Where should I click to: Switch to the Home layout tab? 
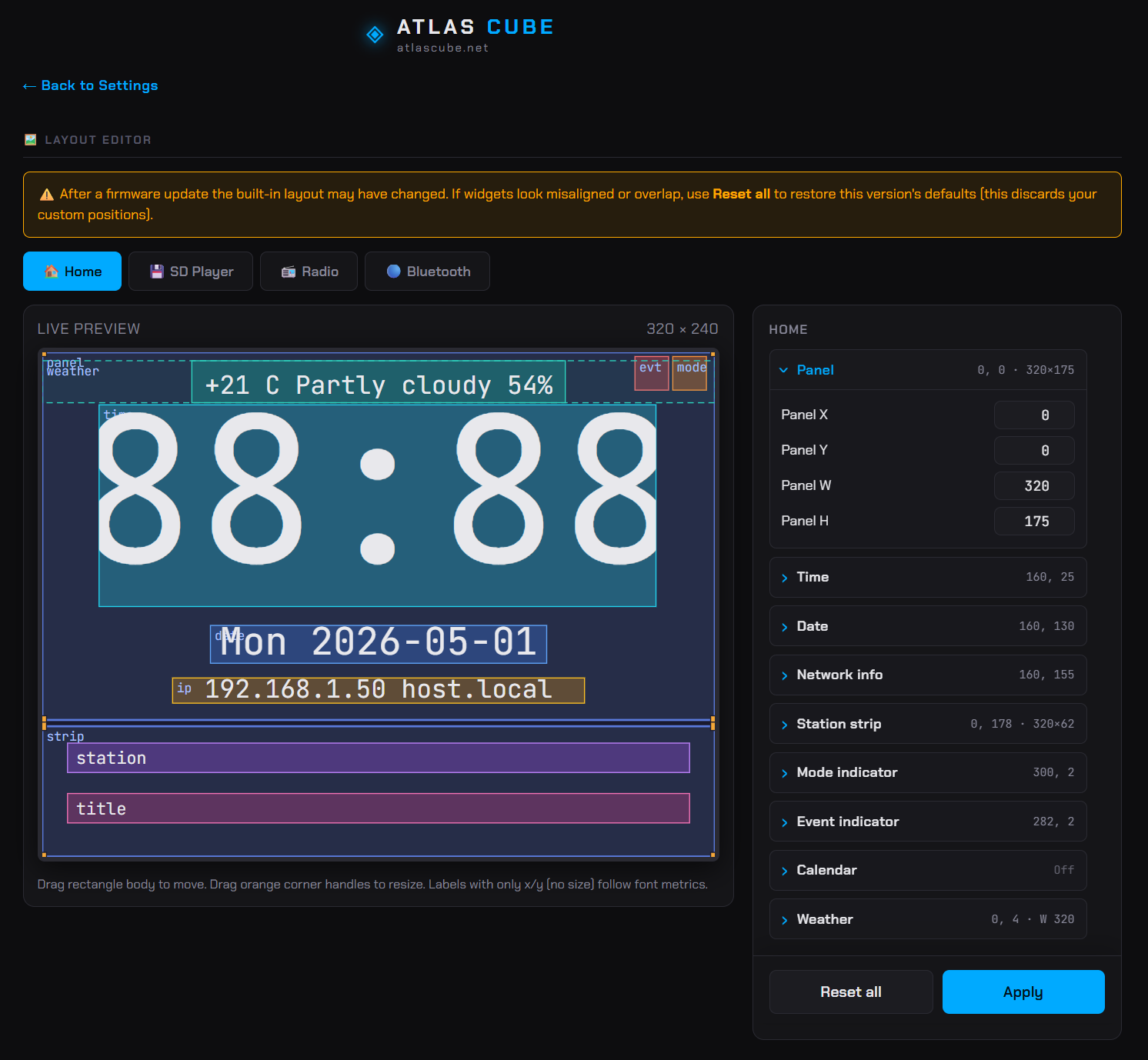click(x=72, y=272)
